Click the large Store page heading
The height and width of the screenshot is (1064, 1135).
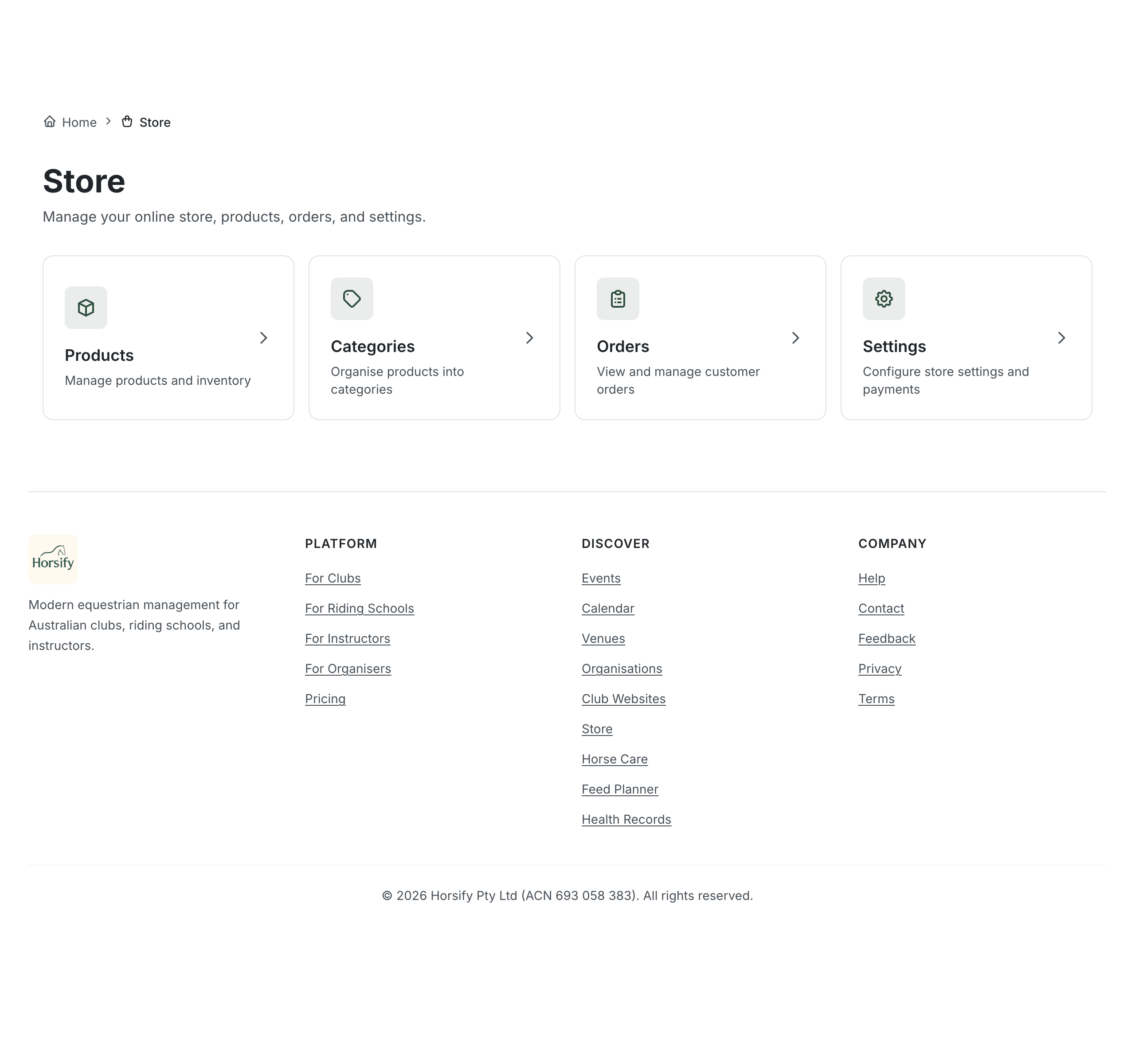(84, 181)
